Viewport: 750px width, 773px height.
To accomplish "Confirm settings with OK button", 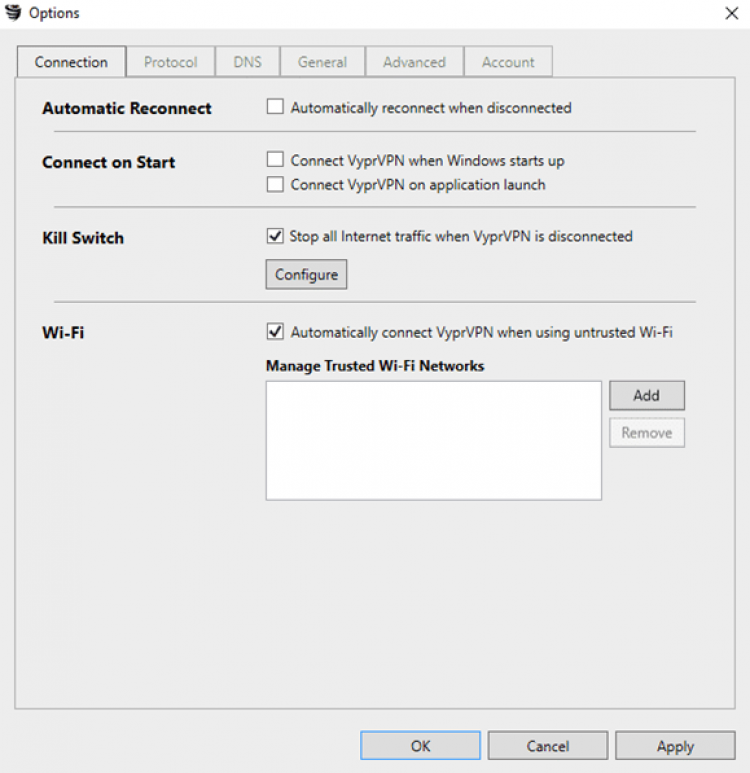I will click(420, 745).
